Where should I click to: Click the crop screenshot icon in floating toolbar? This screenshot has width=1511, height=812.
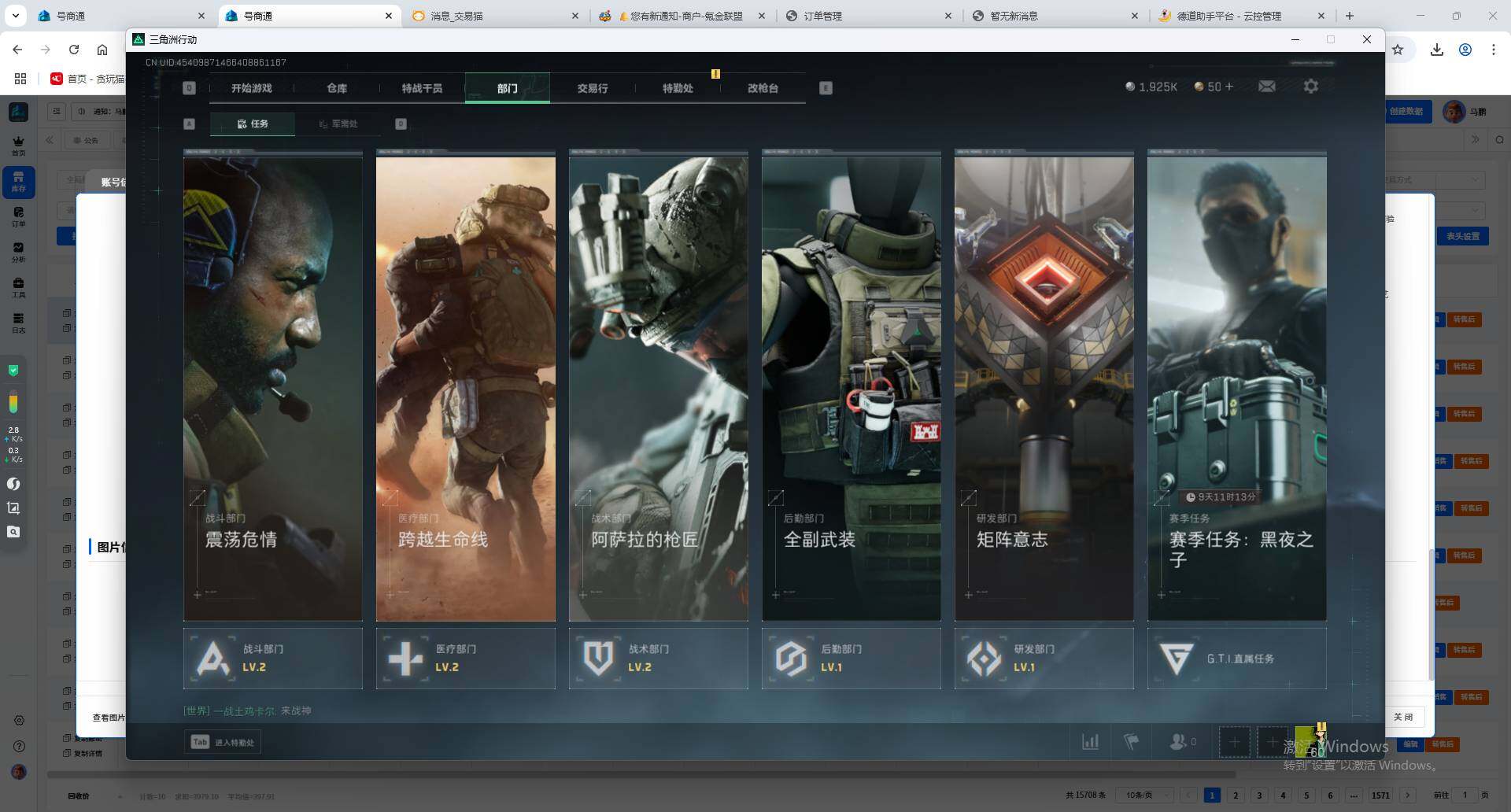tap(13, 507)
